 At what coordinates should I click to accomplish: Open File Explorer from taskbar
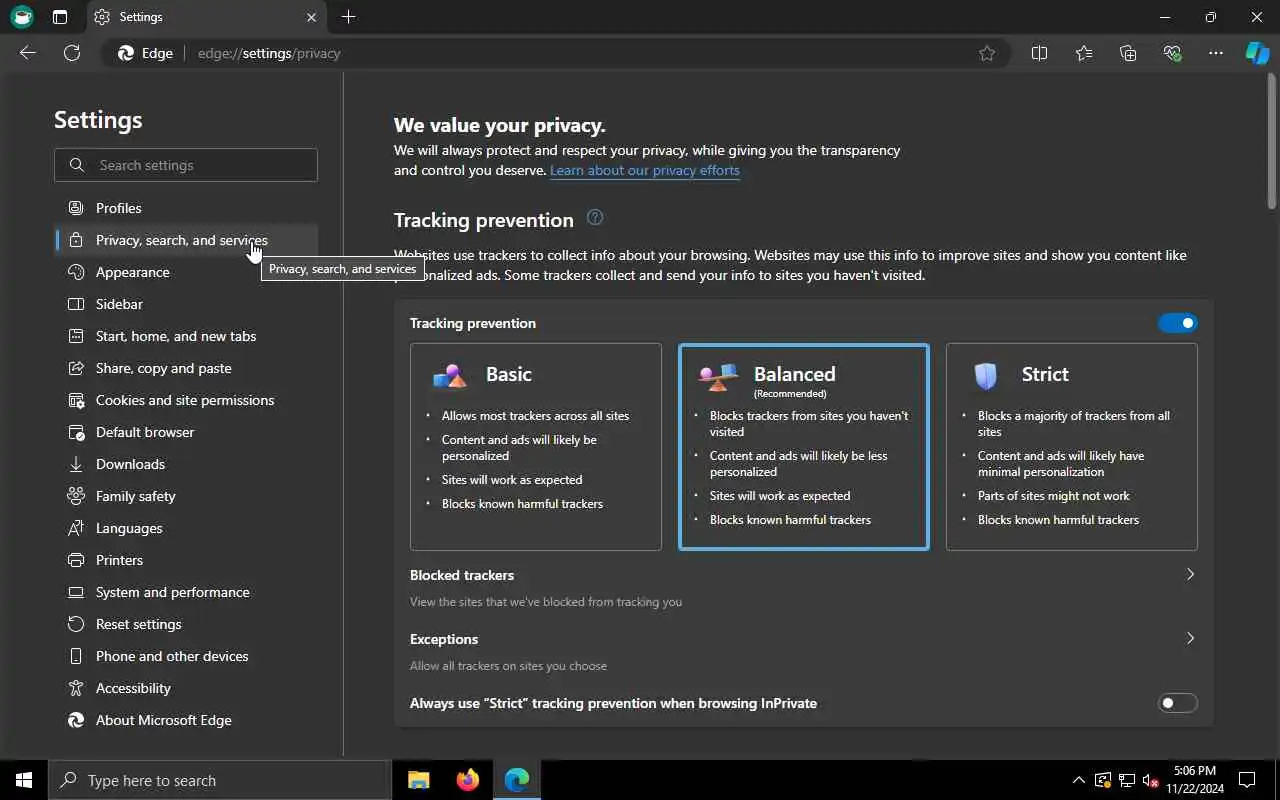pos(419,780)
